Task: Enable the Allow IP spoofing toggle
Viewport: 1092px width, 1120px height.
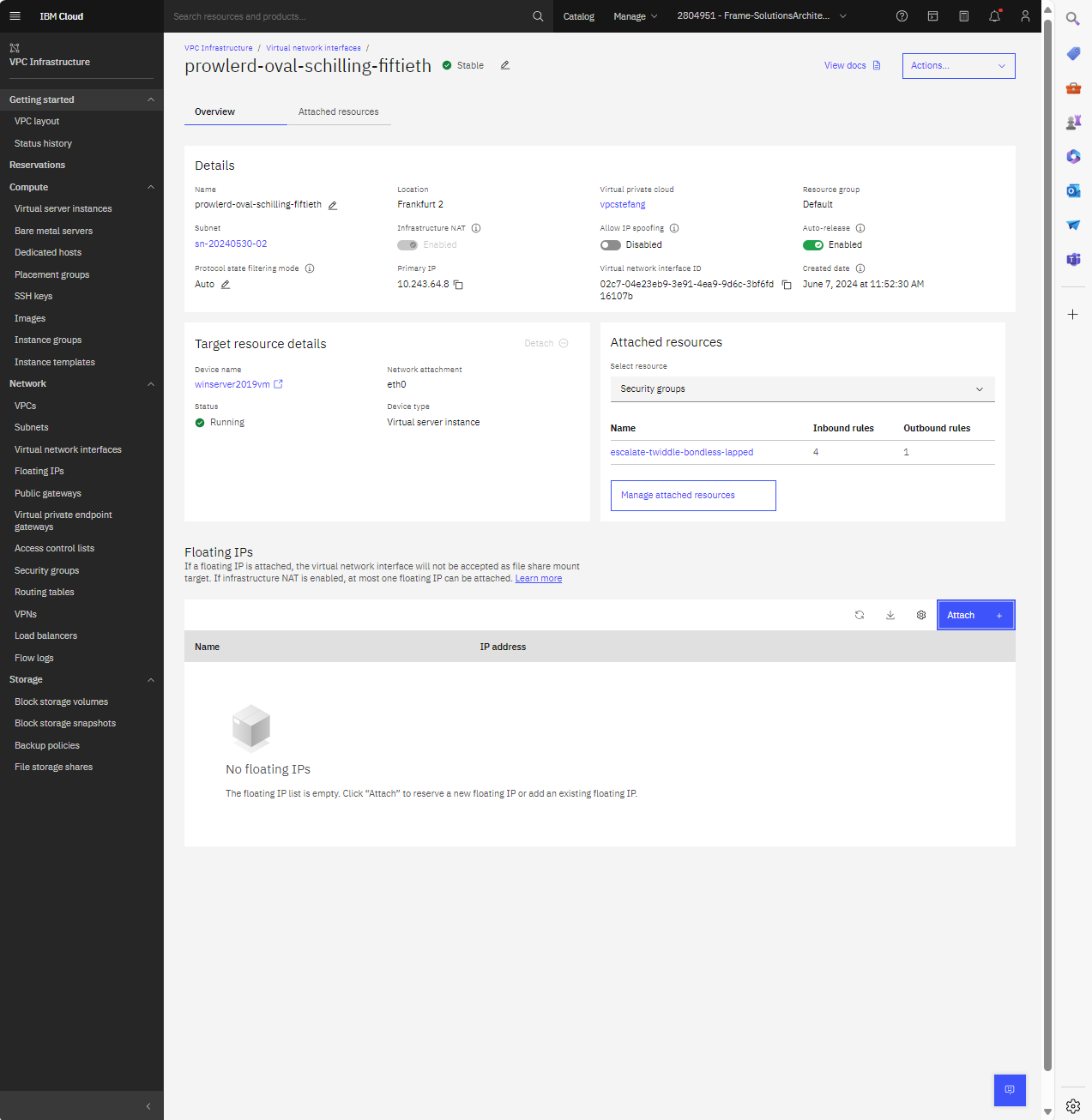Action: pyautogui.click(x=610, y=244)
